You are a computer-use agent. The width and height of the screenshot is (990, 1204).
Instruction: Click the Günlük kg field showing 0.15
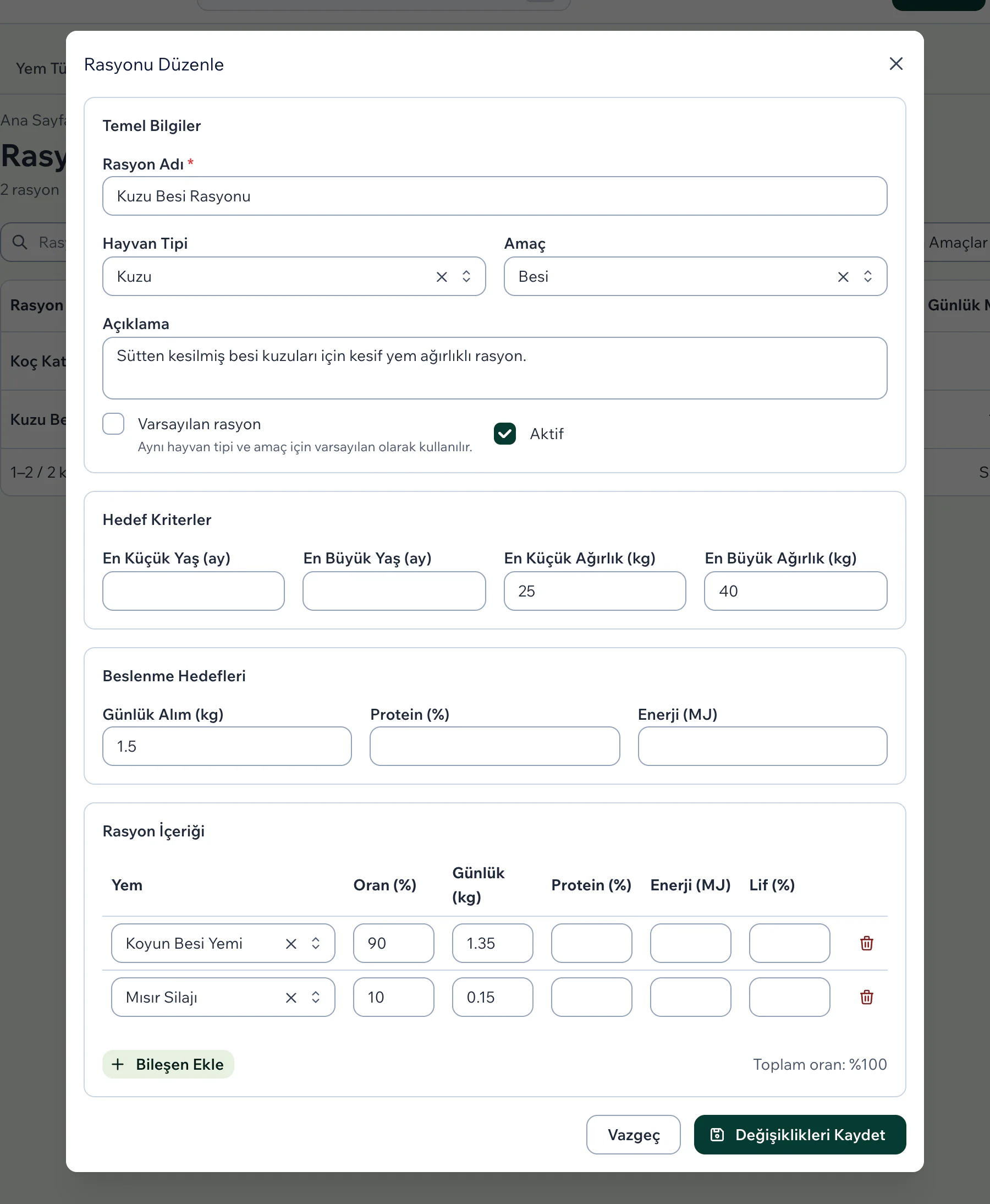coord(493,997)
